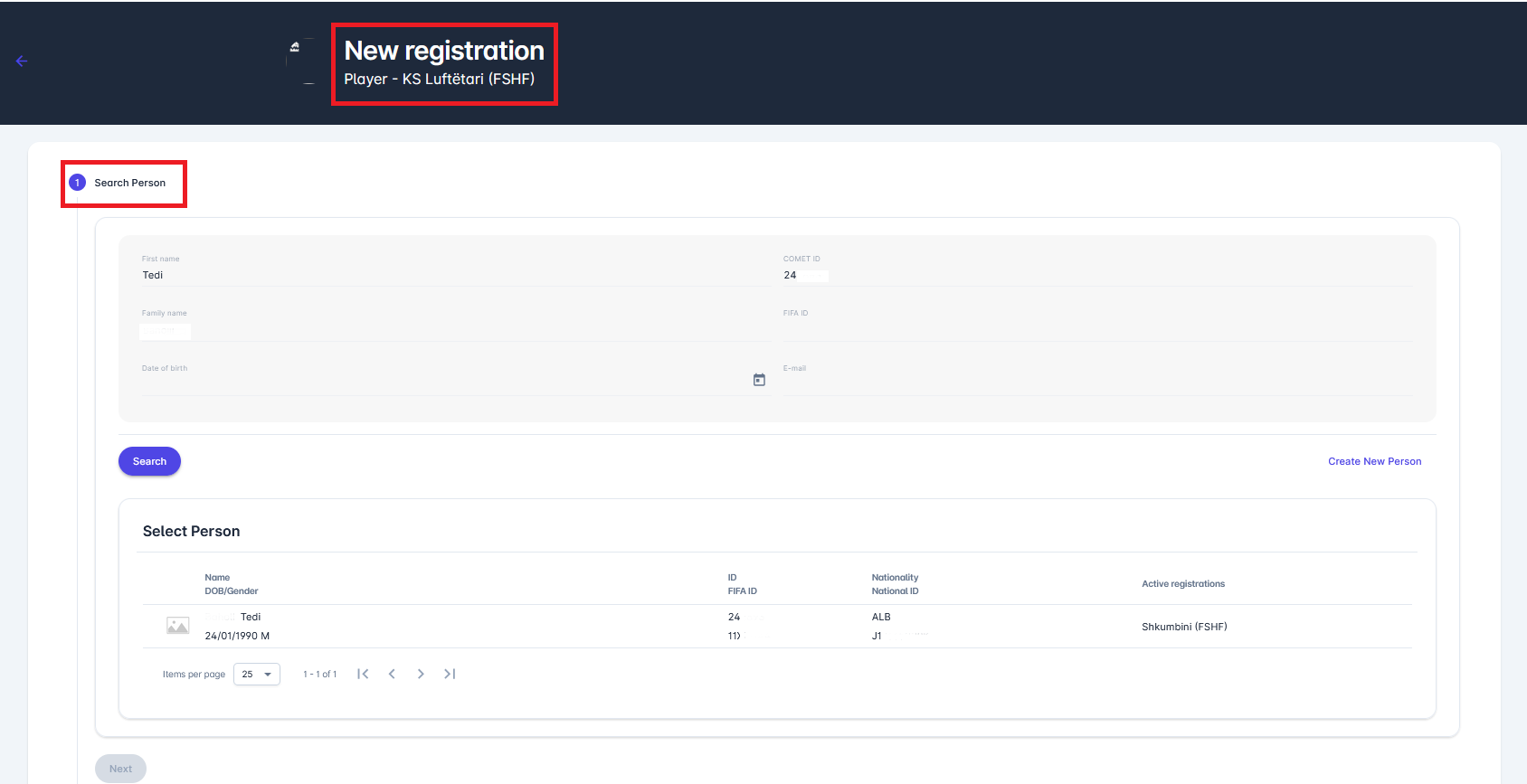The height and width of the screenshot is (784, 1527).
Task: Open the date of birth calendar picker
Action: point(759,380)
